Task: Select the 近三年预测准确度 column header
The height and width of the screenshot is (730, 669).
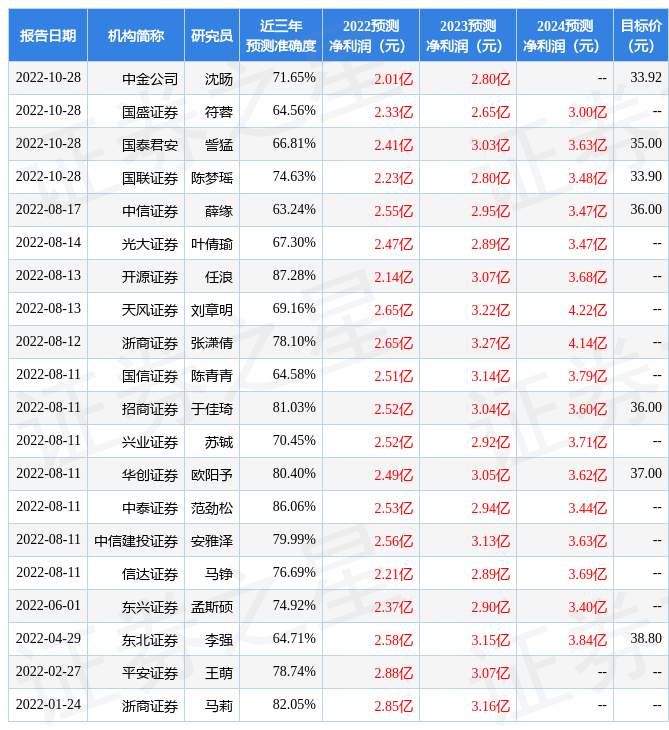Action: 281,35
